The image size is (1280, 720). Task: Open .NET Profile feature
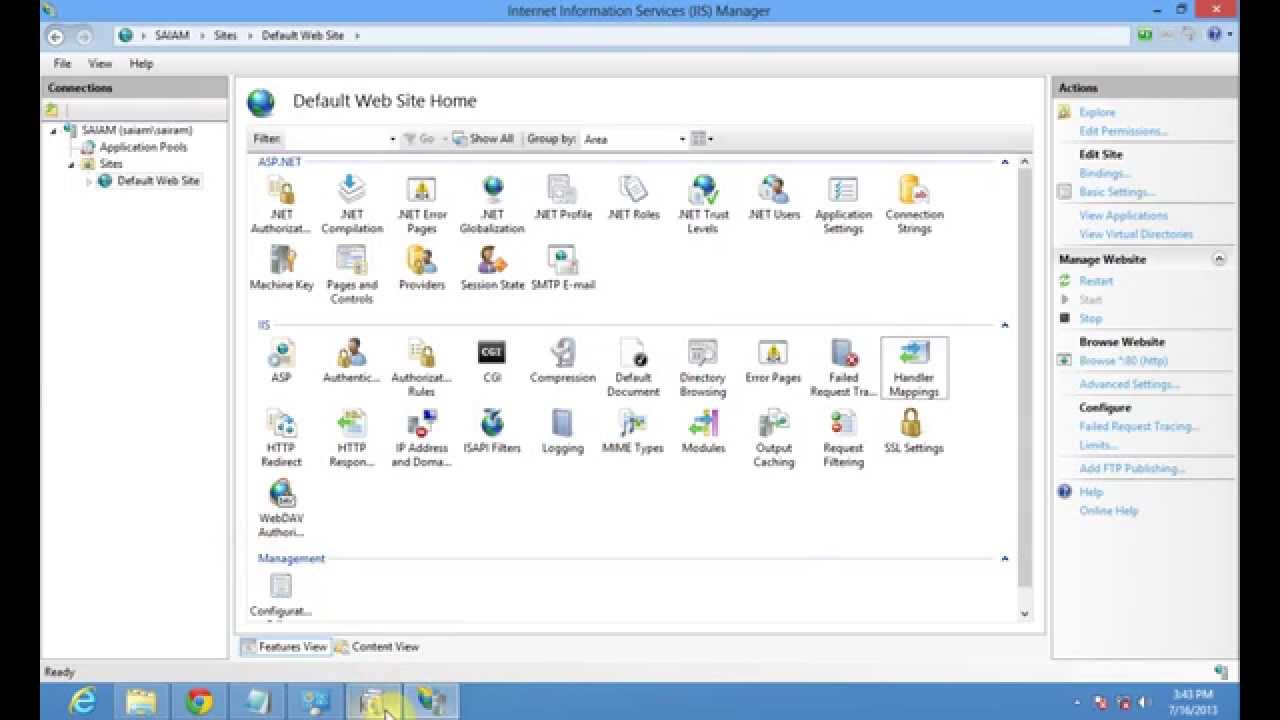click(x=563, y=197)
